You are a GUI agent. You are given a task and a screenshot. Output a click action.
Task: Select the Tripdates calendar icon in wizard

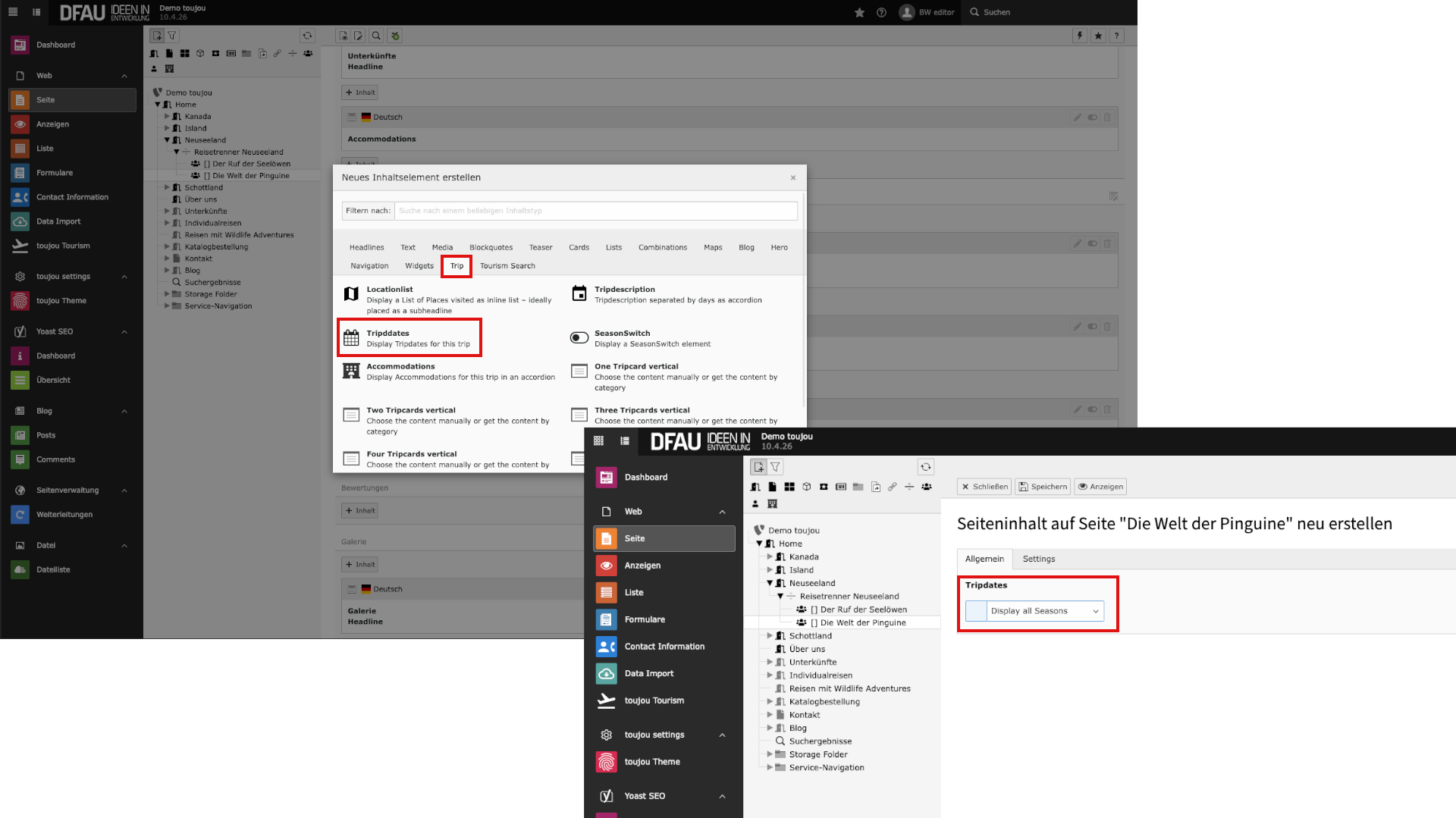coord(351,338)
